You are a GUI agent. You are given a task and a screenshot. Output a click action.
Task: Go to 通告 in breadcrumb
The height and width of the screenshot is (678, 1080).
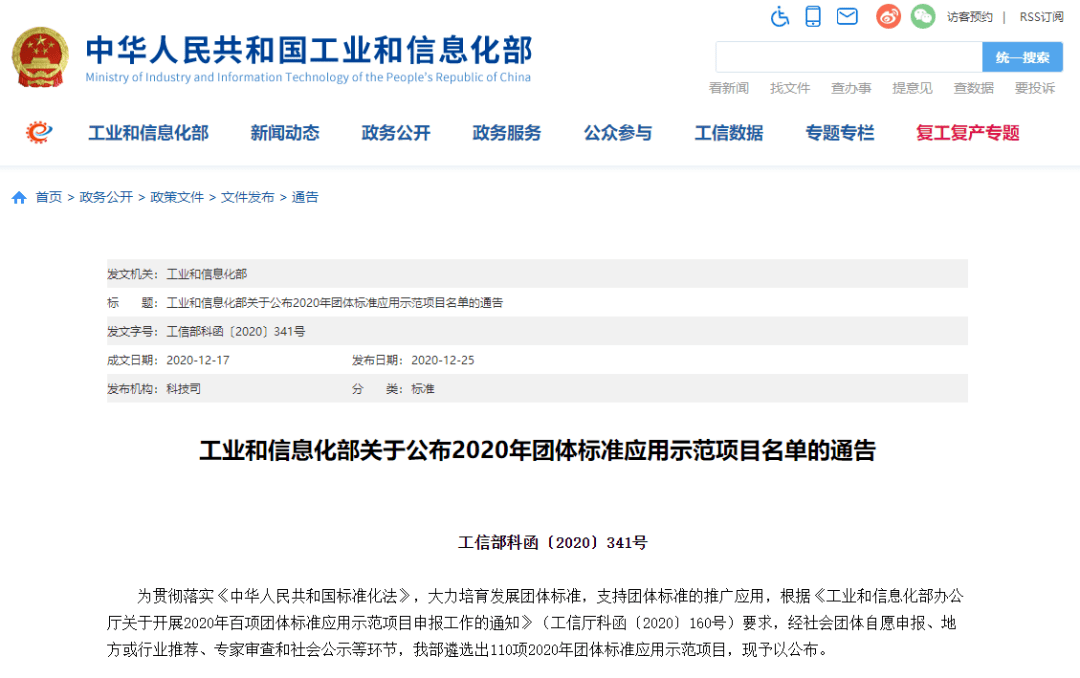[305, 198]
